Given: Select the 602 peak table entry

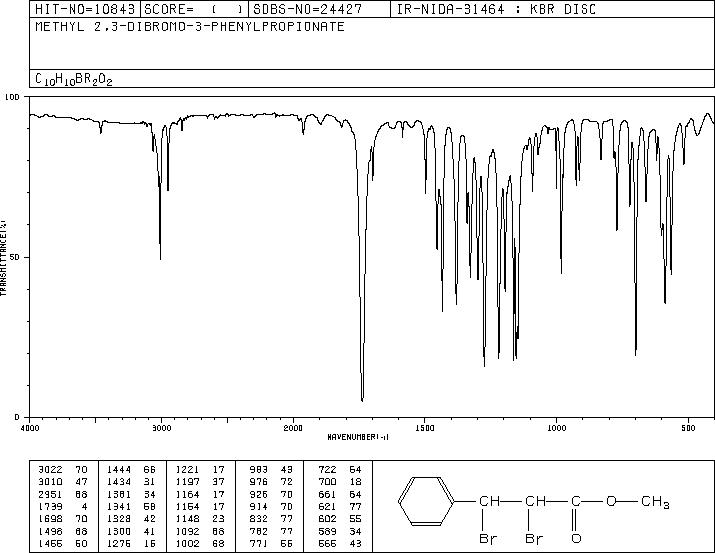Looking at the screenshot, I should (340, 519).
